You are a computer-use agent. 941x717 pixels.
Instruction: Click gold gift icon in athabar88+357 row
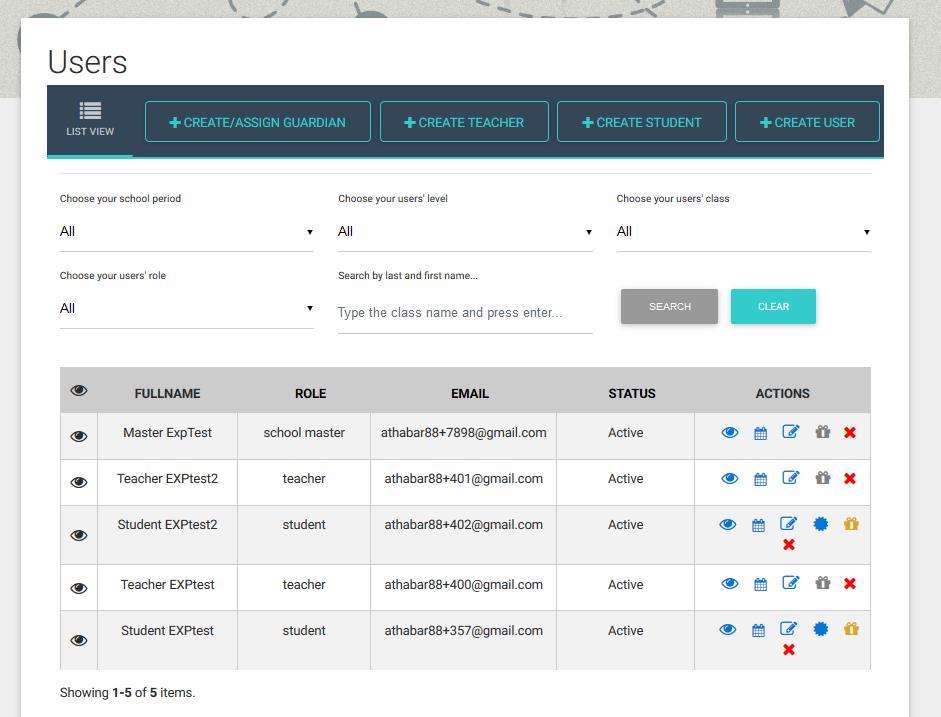[851, 629]
